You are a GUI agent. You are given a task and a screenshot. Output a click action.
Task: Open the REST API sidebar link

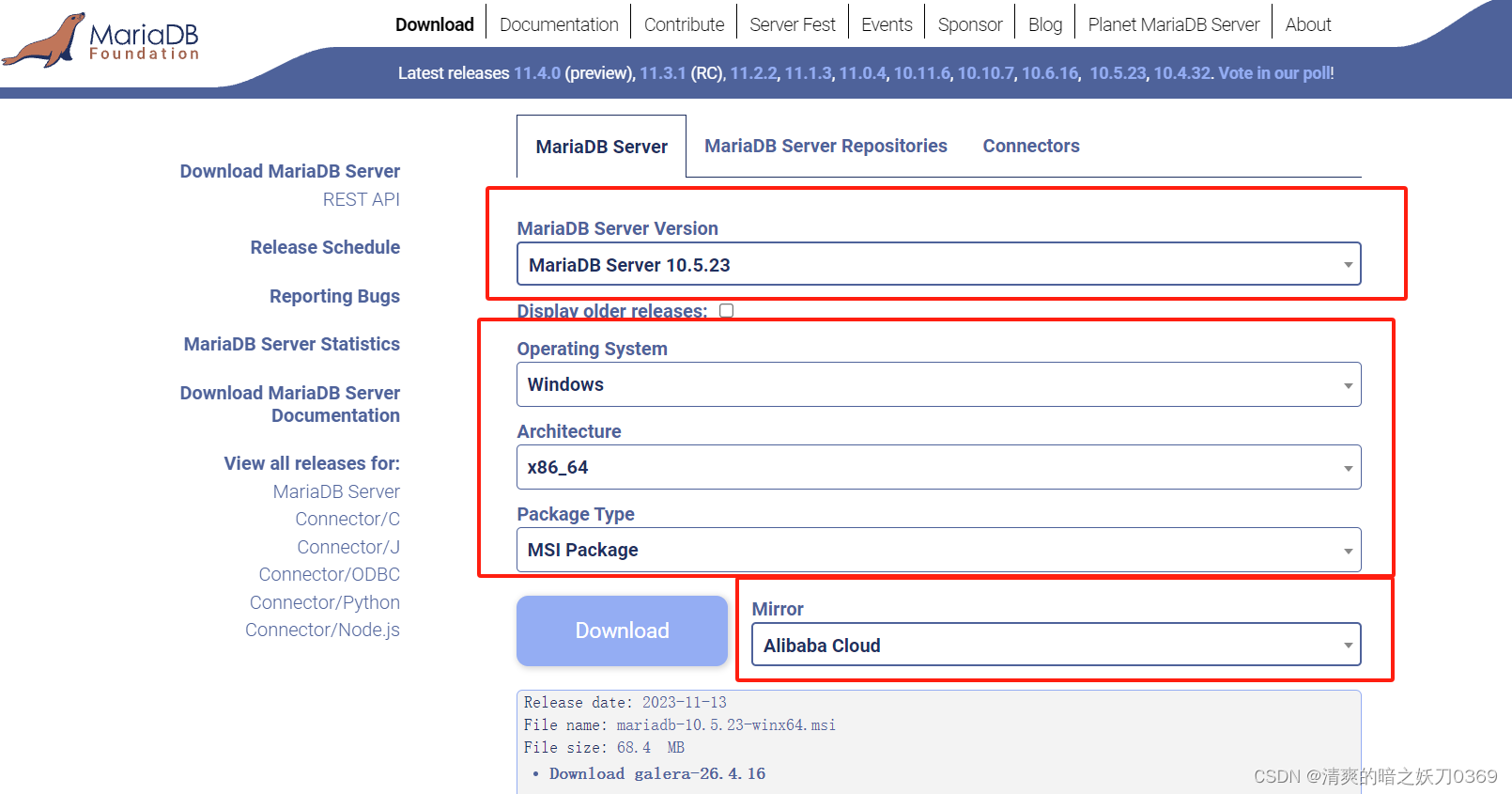click(x=362, y=199)
